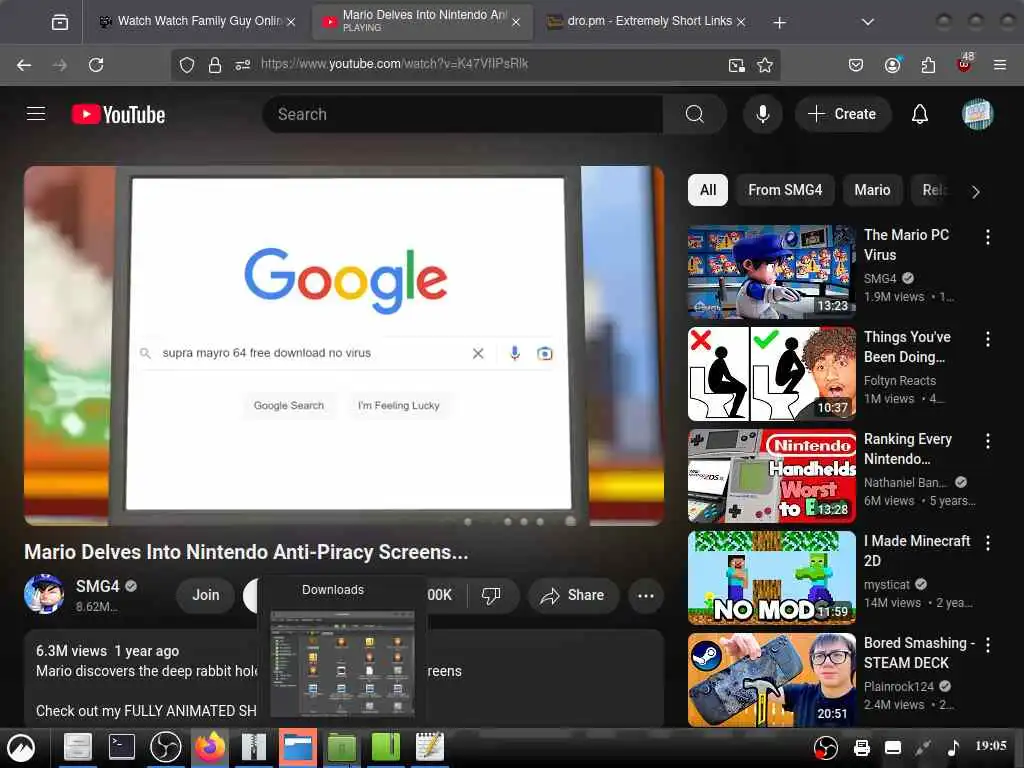Screen dimensions: 1024x768
Task: Go to YouTube home via logo
Action: [118, 114]
